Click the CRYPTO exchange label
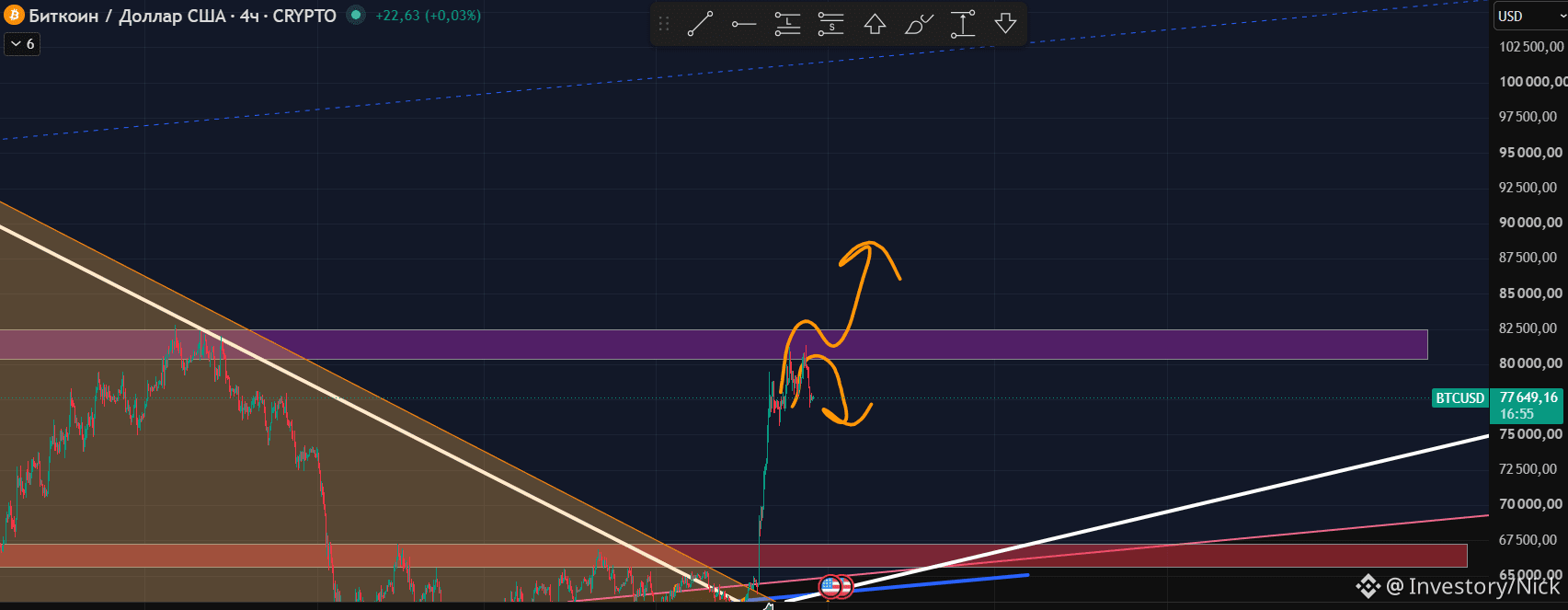The width and height of the screenshot is (1568, 610). point(304,16)
